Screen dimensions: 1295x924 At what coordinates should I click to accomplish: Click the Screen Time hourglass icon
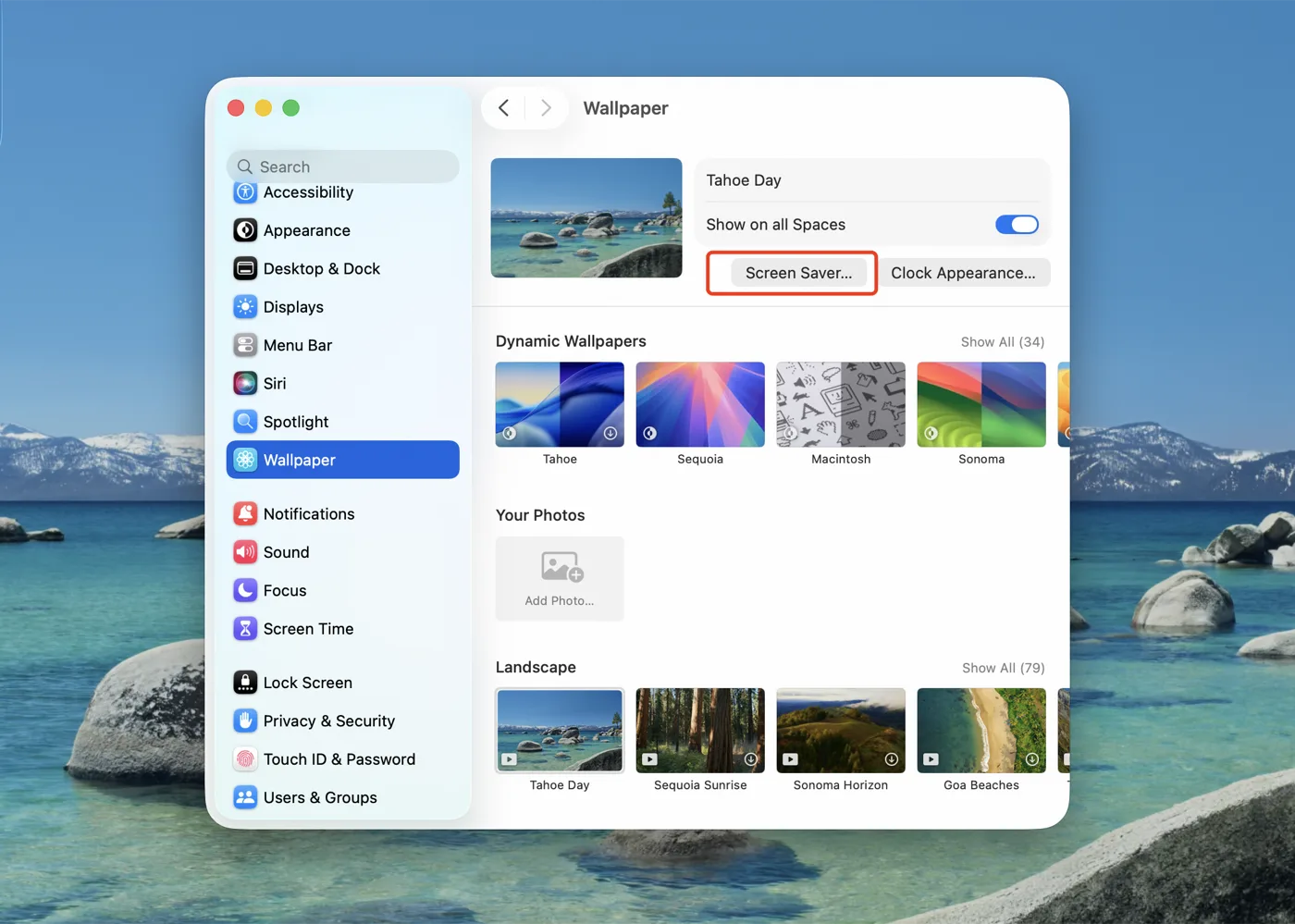pos(245,629)
